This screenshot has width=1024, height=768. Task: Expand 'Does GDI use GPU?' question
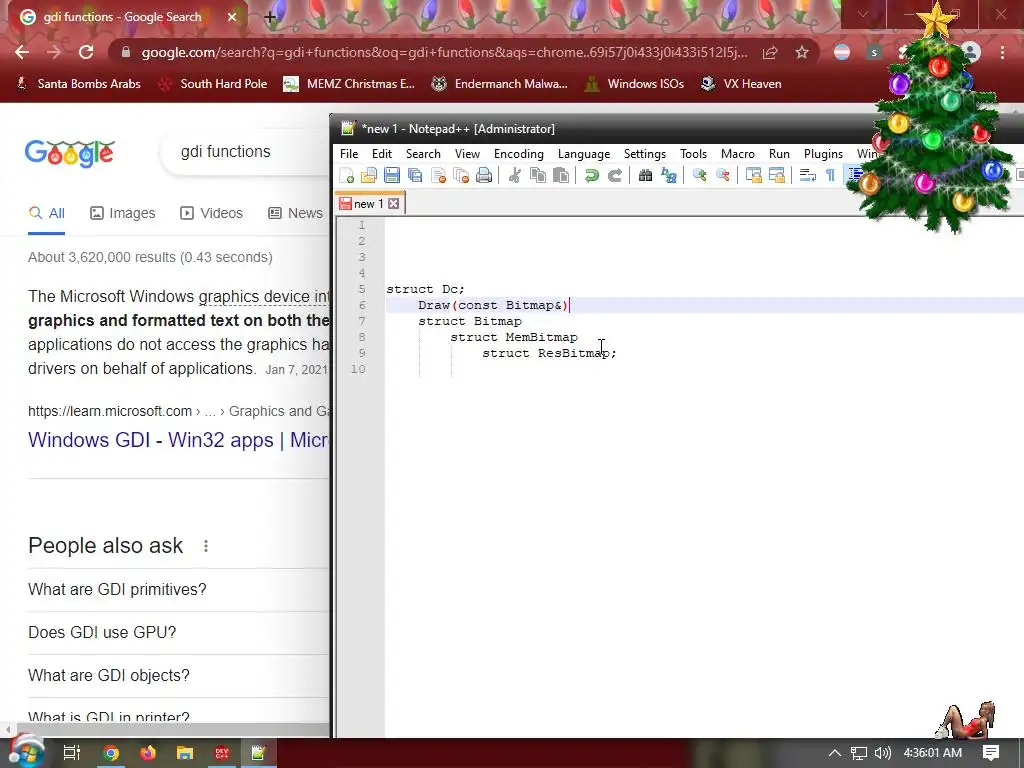[178, 633]
